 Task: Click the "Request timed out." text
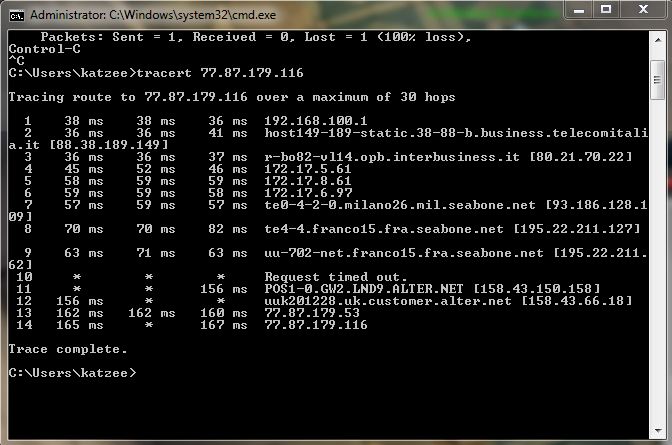pyautogui.click(x=336, y=277)
